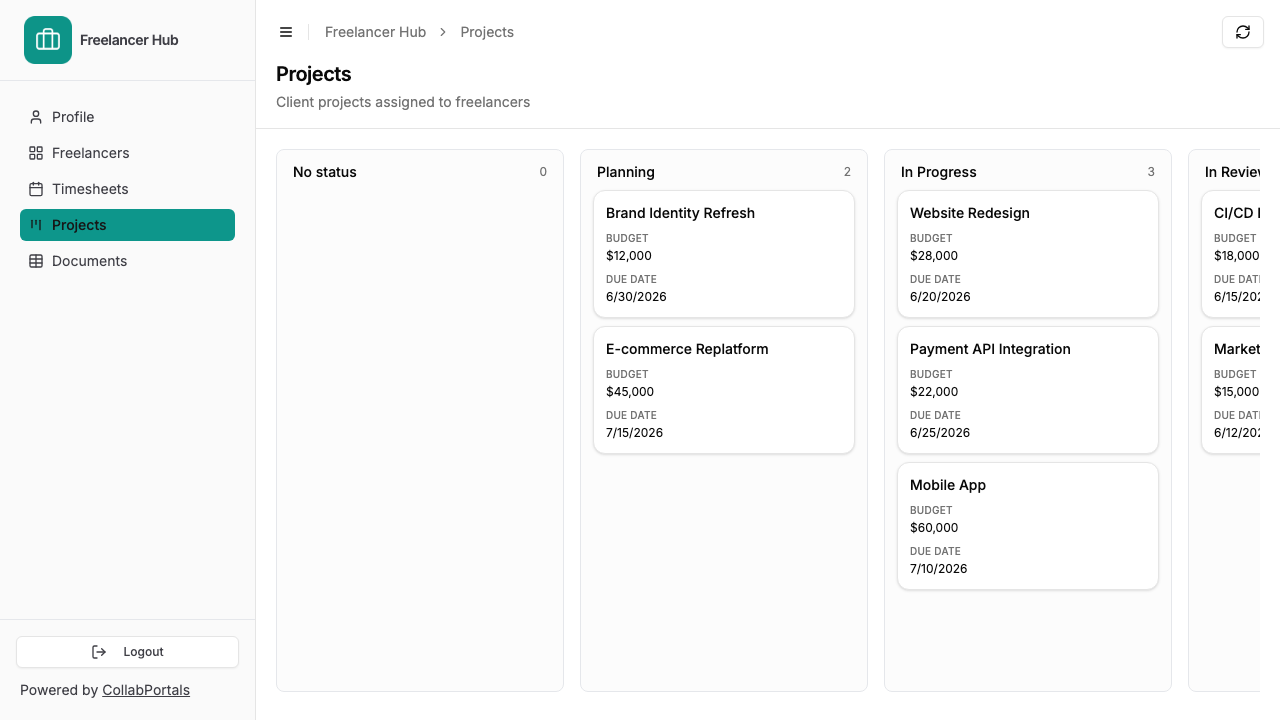The height and width of the screenshot is (720, 1280).
Task: Click the 6/30/2026 due date
Action: (x=636, y=297)
